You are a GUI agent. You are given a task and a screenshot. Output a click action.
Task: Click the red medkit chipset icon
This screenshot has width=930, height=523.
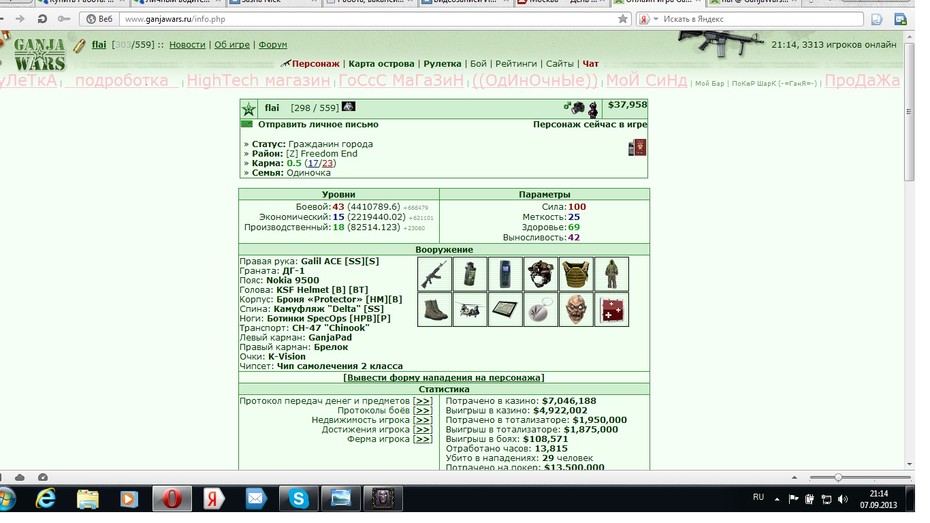(x=611, y=310)
